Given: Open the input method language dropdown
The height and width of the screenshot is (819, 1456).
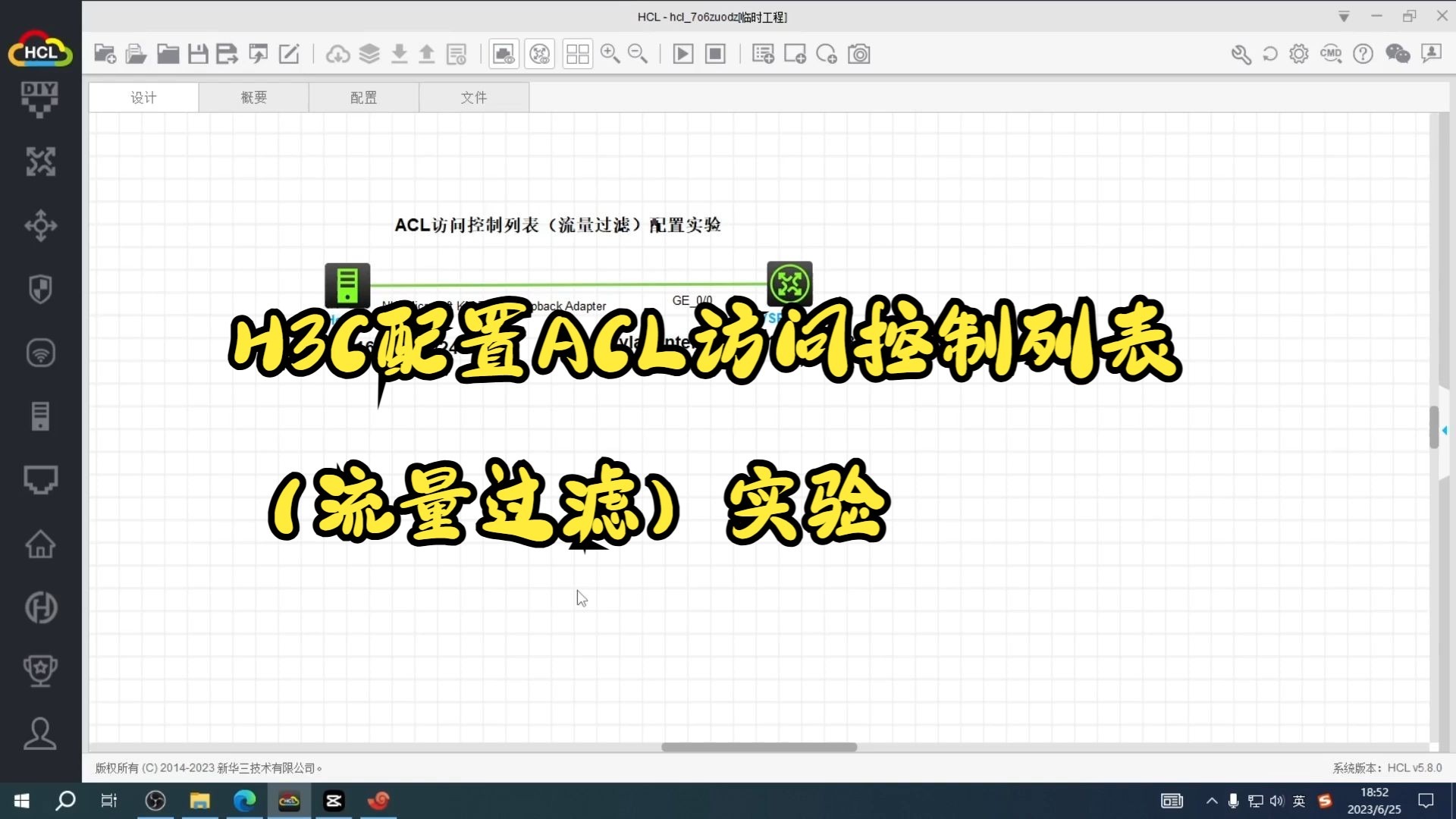Looking at the screenshot, I should point(1299,801).
